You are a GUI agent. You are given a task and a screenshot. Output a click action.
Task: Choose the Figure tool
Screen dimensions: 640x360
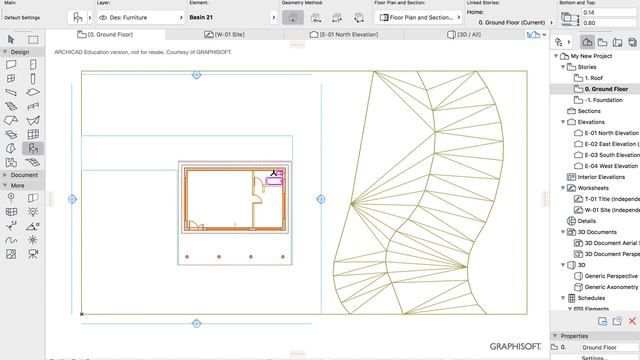11,254
